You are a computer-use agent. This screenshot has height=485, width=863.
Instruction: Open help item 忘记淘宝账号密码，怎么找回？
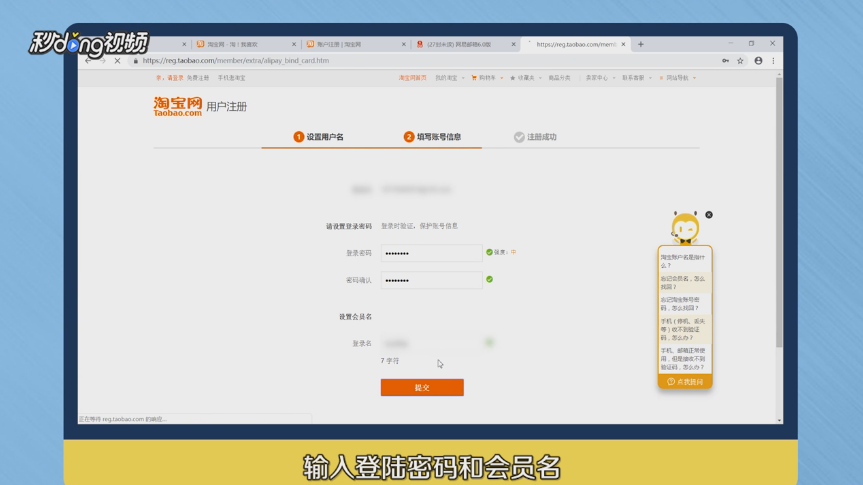click(x=685, y=304)
